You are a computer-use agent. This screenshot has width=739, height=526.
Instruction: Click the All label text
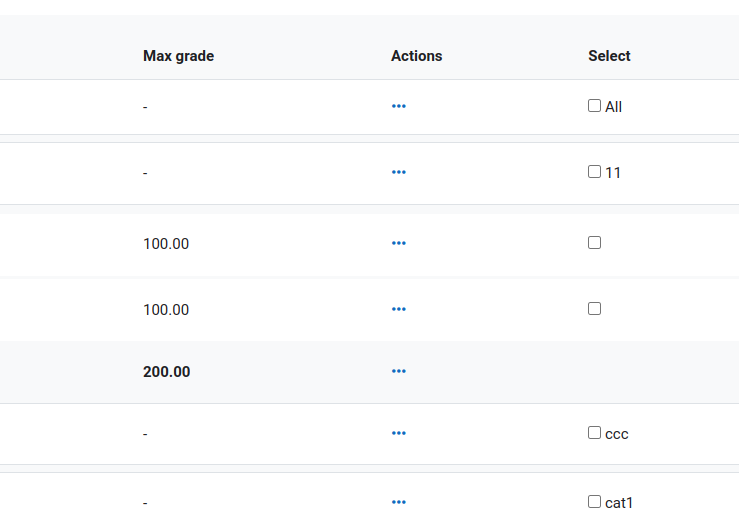[x=614, y=107]
